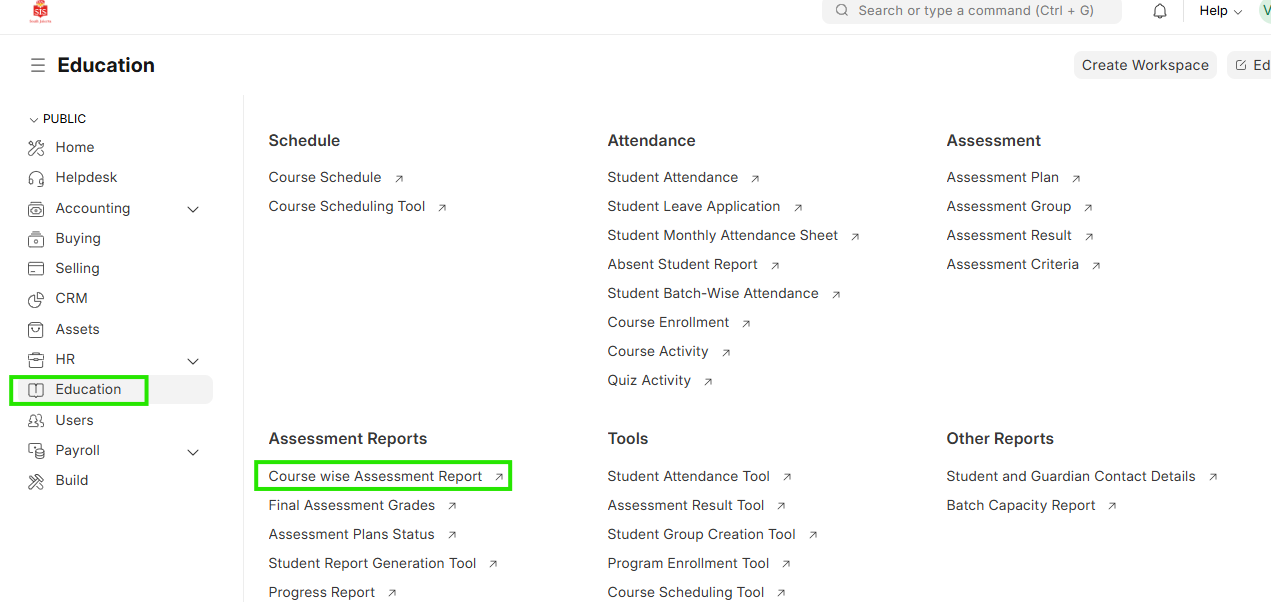Collapse the PUBLIC sidebar group
The width and height of the screenshot is (1271, 602).
(x=34, y=119)
